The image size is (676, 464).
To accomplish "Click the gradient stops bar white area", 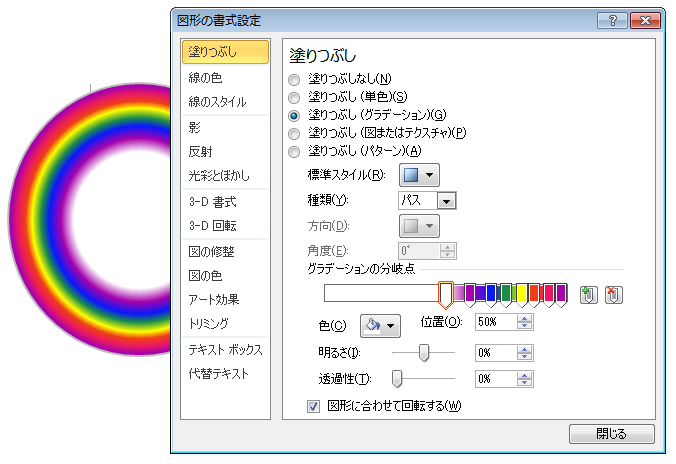I will [382, 293].
